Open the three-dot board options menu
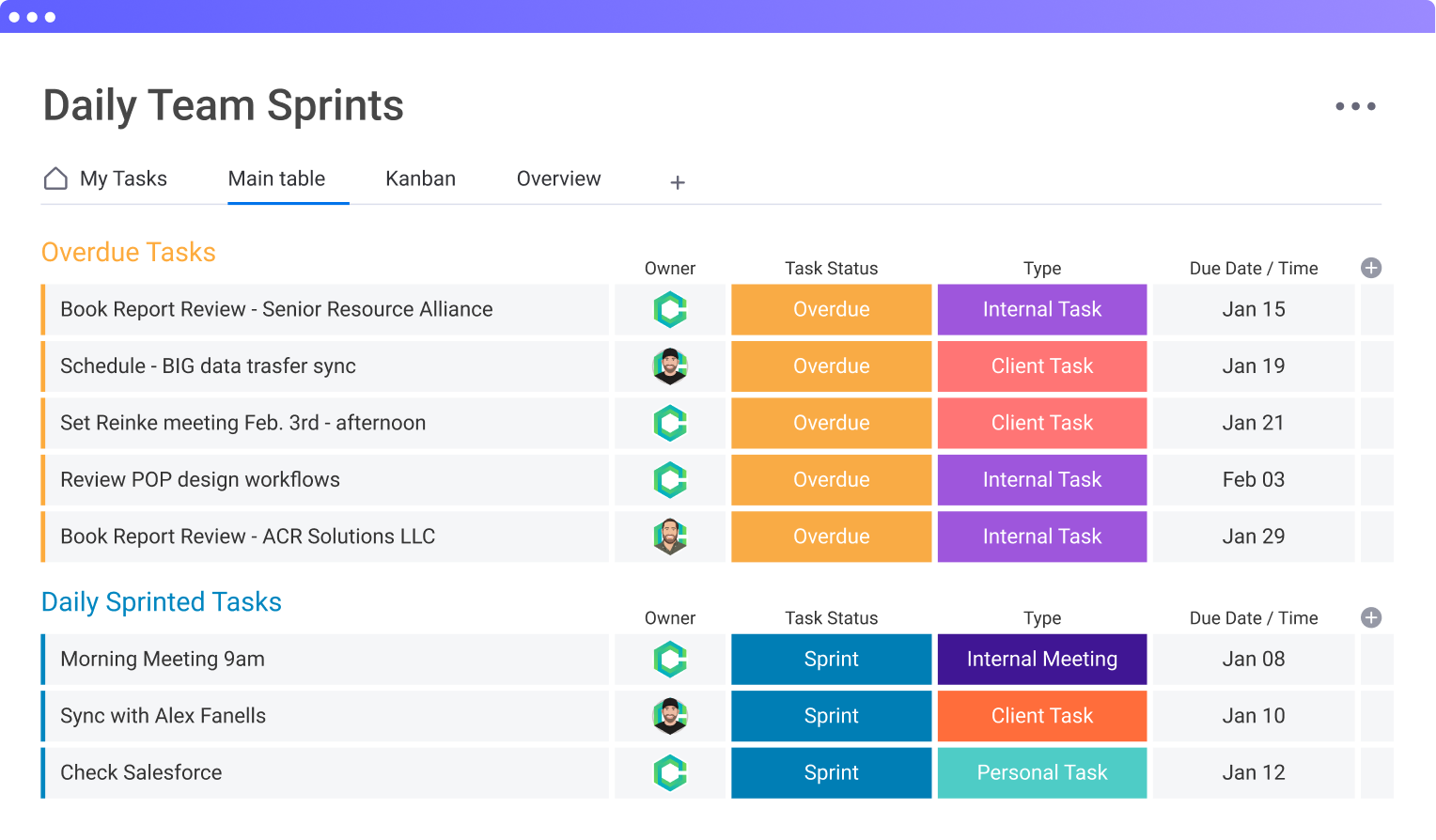This screenshot has width=1436, height=840. (1355, 106)
